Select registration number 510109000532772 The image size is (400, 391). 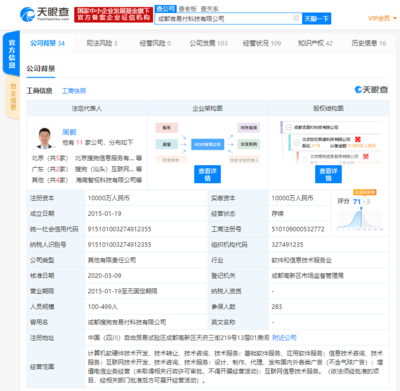click(298, 229)
